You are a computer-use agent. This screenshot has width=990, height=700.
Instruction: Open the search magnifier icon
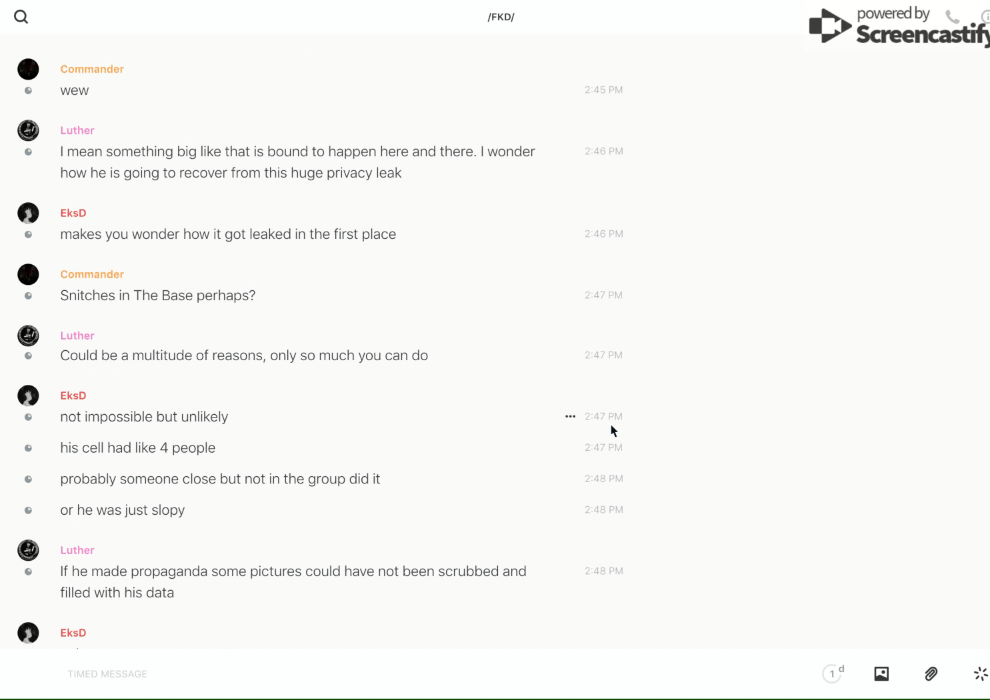(x=21, y=17)
